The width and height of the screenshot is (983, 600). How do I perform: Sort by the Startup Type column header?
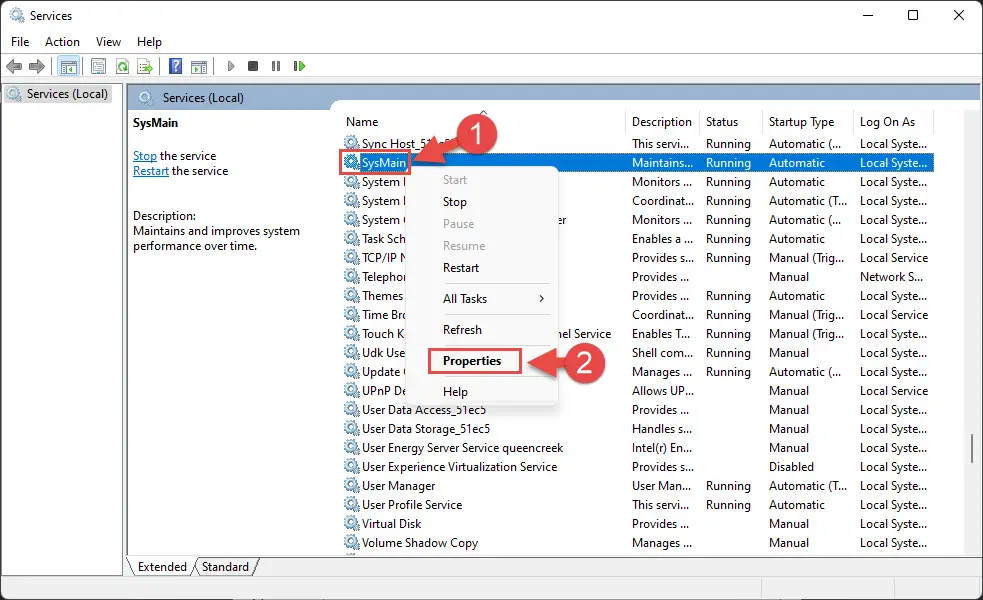click(x=801, y=122)
